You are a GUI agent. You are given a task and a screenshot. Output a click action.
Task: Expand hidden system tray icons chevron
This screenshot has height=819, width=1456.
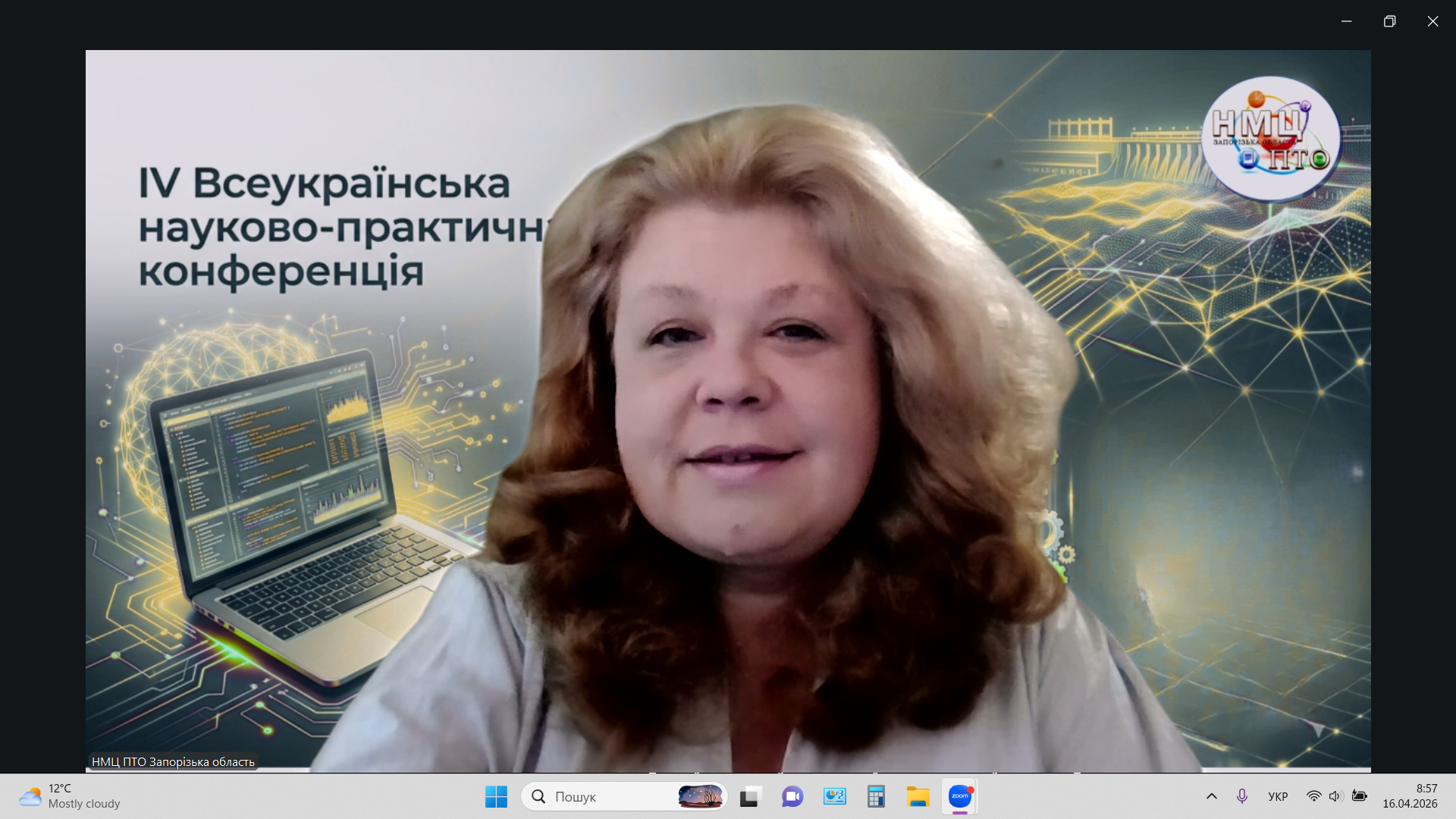tap(1211, 796)
